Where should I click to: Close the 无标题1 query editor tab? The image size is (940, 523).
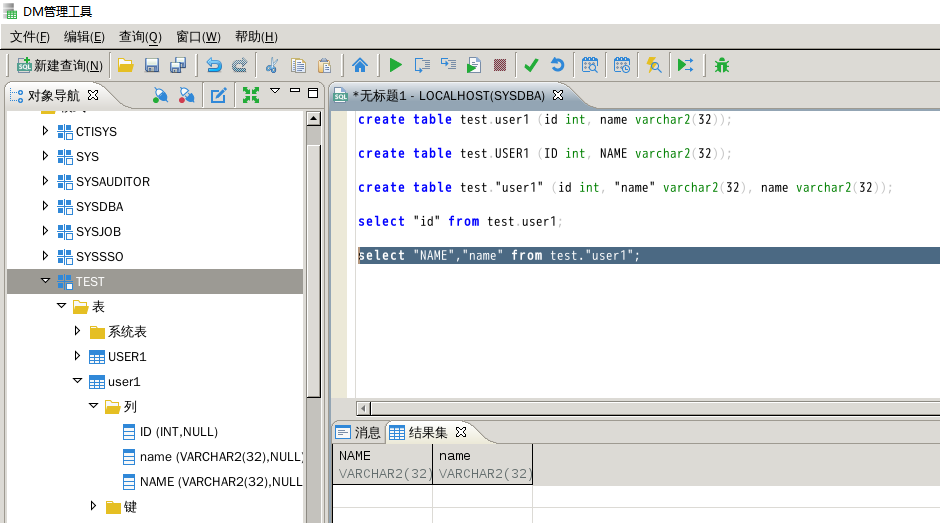click(x=558, y=95)
